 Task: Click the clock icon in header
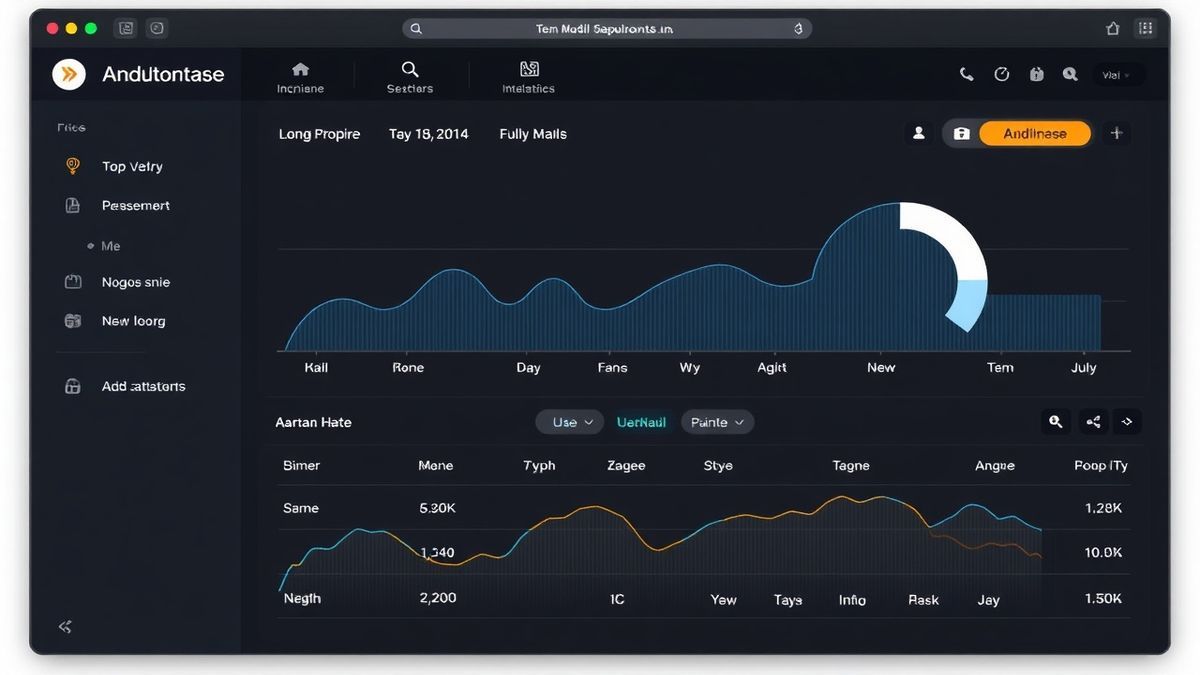point(1002,74)
